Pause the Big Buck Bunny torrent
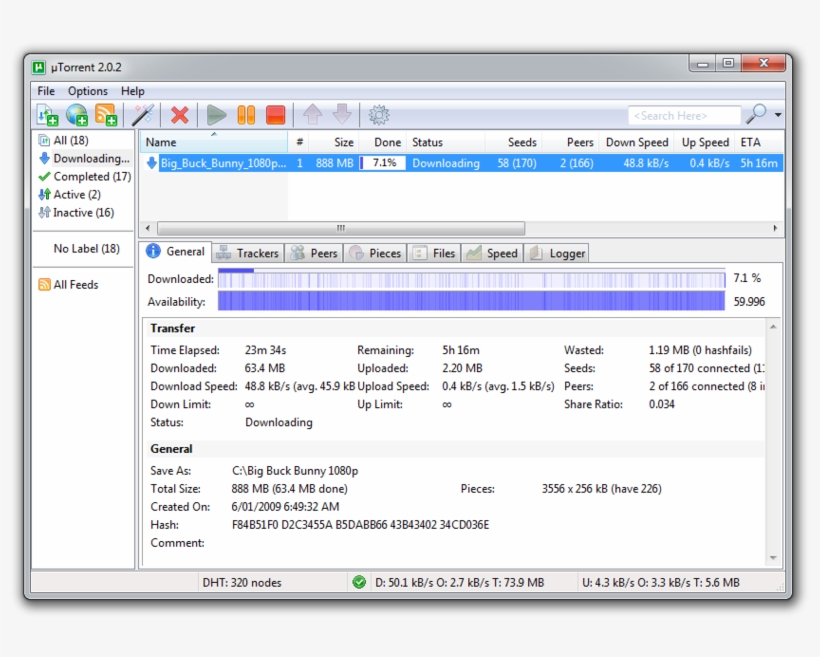The image size is (820, 657). pyautogui.click(x=246, y=114)
